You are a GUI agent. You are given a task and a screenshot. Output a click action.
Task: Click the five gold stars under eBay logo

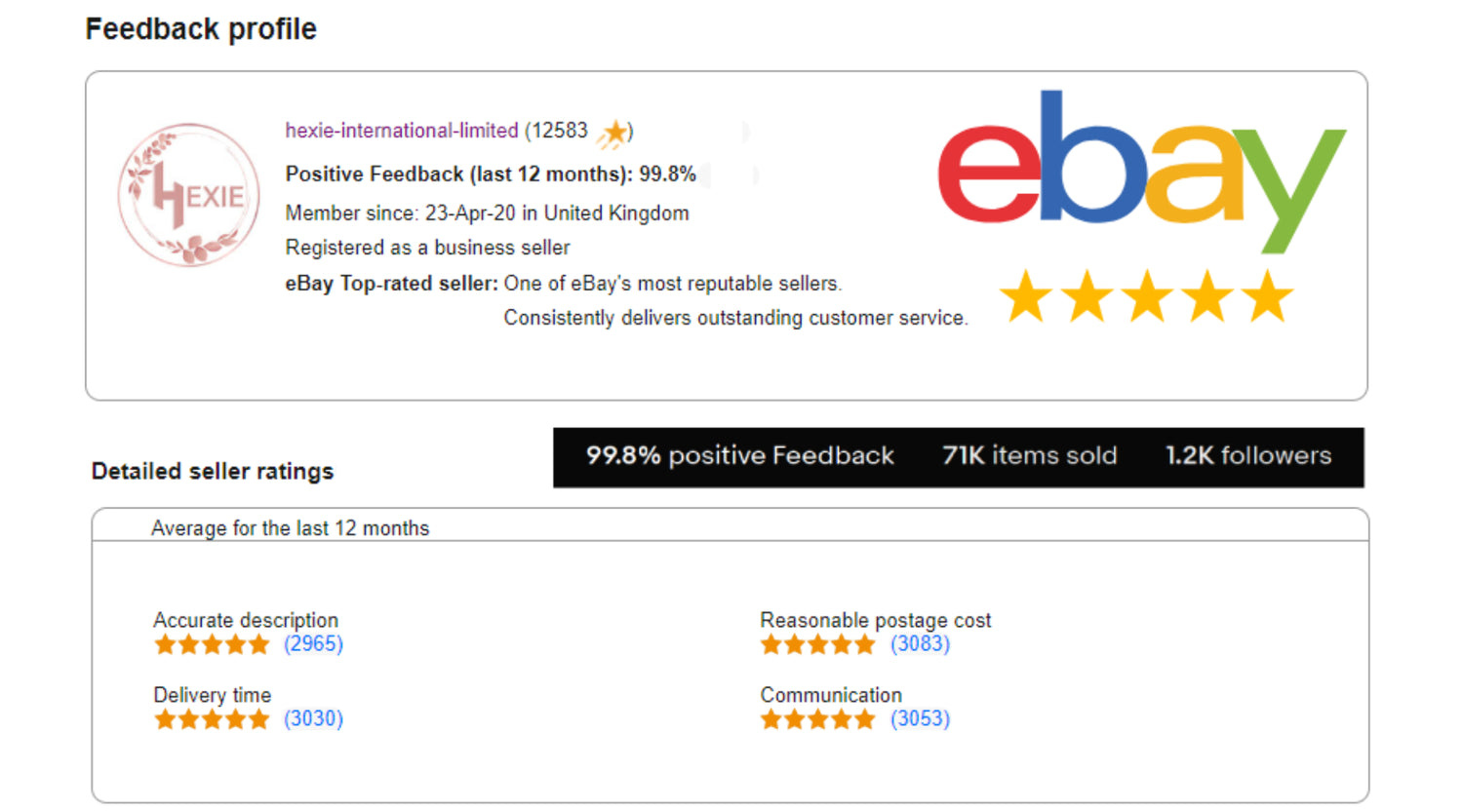click(1147, 296)
